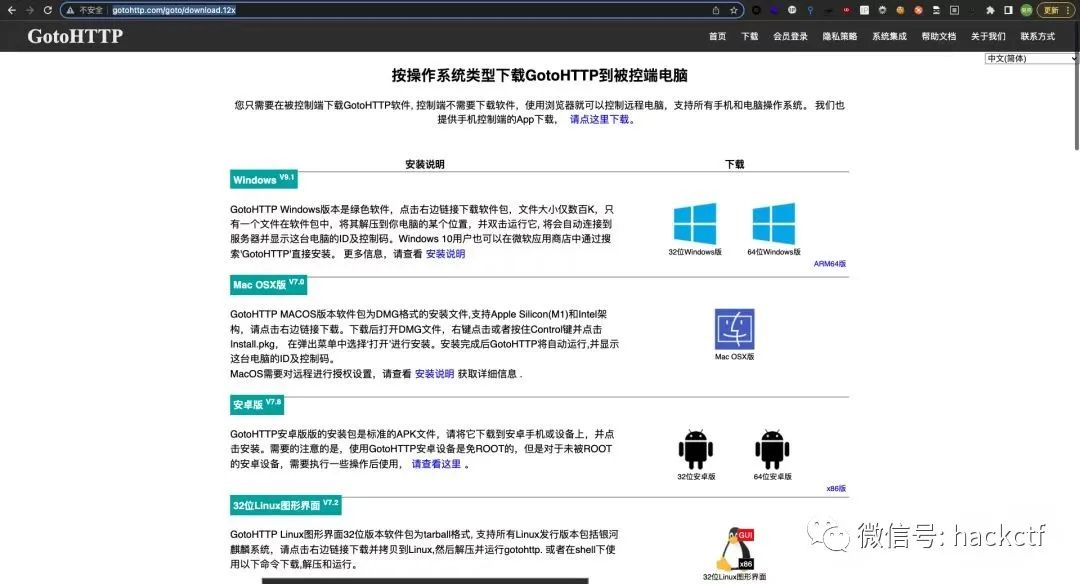This screenshot has width=1080, height=584.
Task: Open the ARM64版 download link
Action: click(x=830, y=264)
